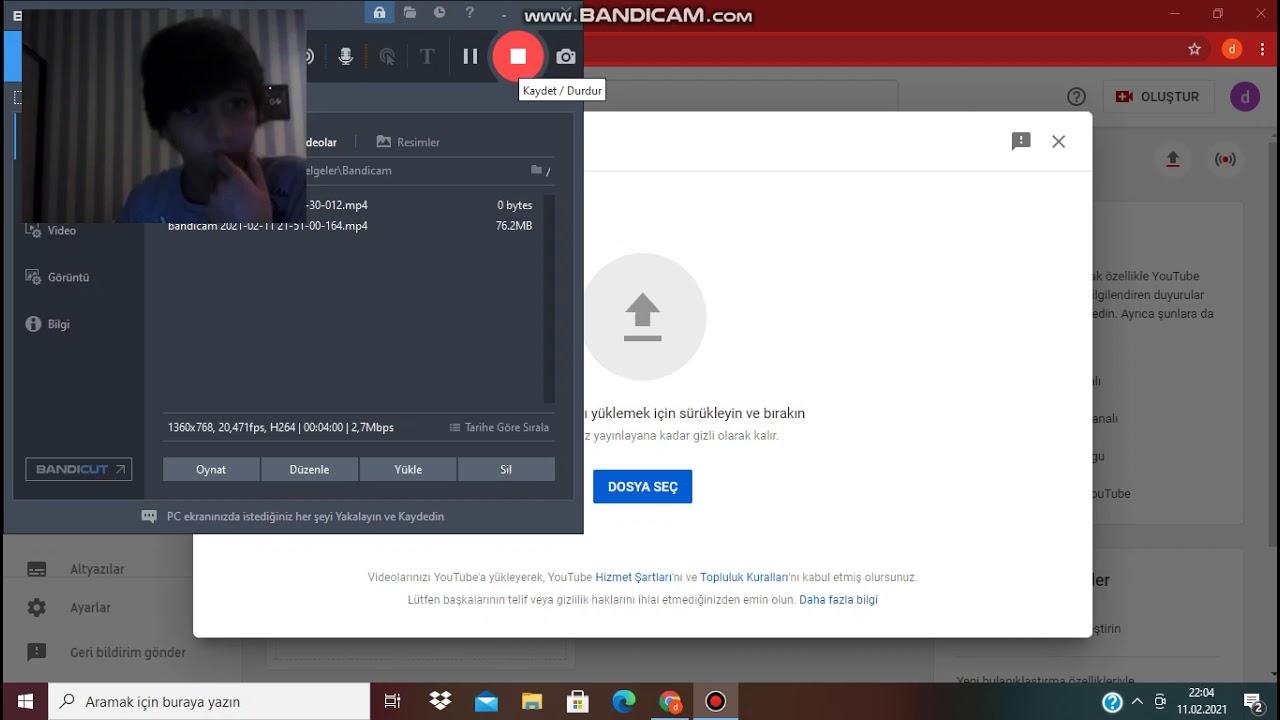Open Mail app from the taskbar
The image size is (1280, 720).
click(x=486, y=701)
